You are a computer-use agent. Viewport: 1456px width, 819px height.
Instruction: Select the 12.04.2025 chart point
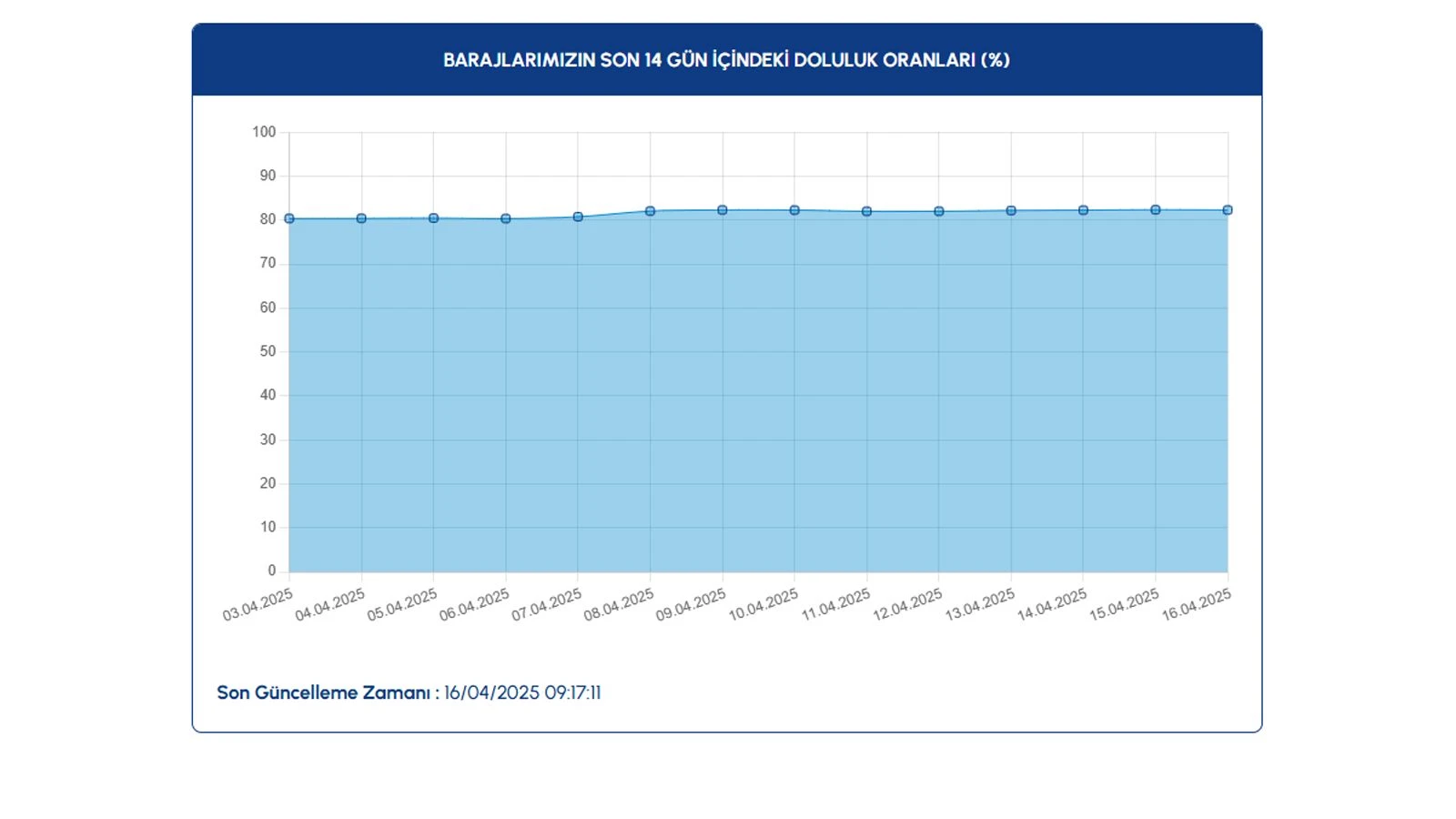click(x=939, y=211)
